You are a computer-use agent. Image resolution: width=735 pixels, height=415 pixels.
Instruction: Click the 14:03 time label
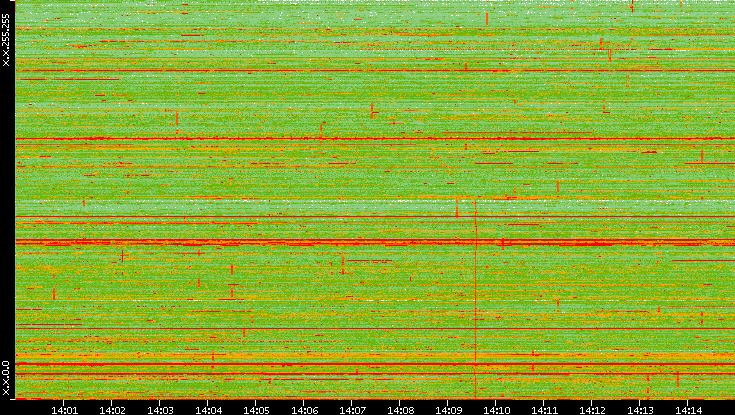(x=160, y=409)
